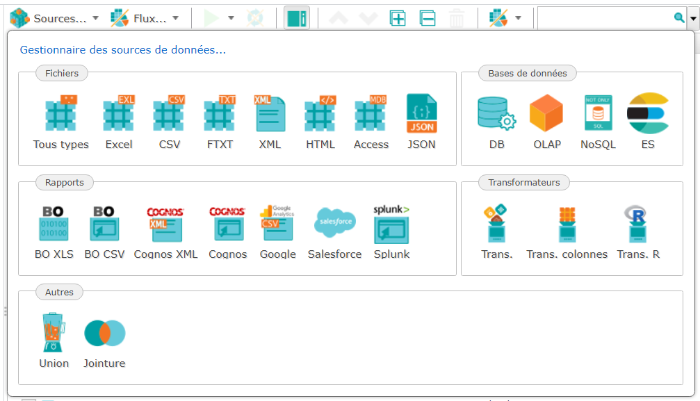Open the Sources dropdown menu

pos(53,18)
